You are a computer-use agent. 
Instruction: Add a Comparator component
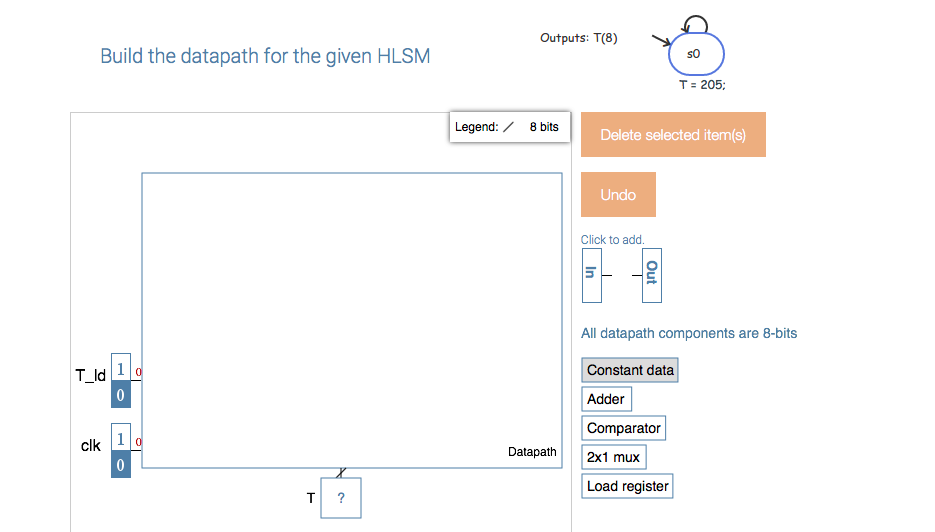623,428
